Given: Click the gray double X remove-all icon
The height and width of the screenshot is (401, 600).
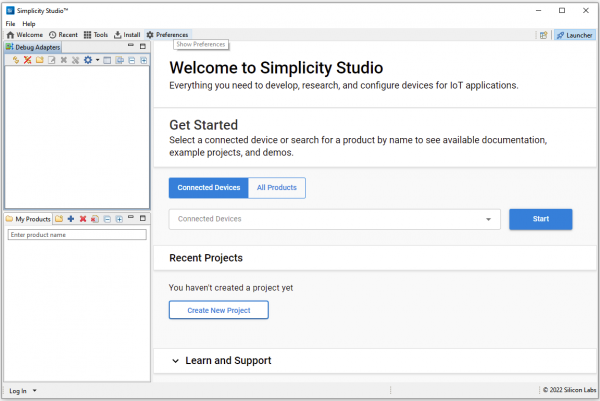Looking at the screenshot, I should click(x=76, y=60).
